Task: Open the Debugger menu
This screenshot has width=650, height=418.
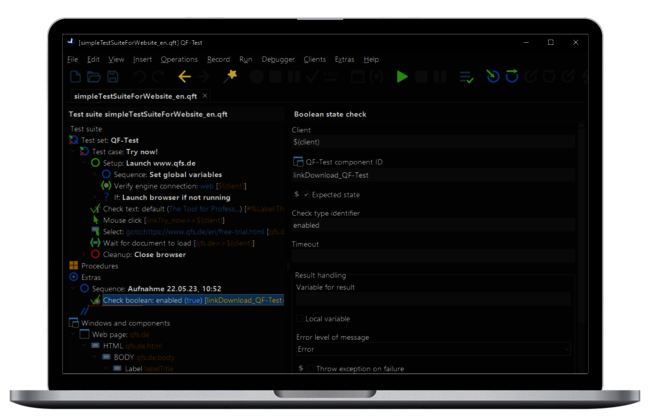Action: pos(277,59)
